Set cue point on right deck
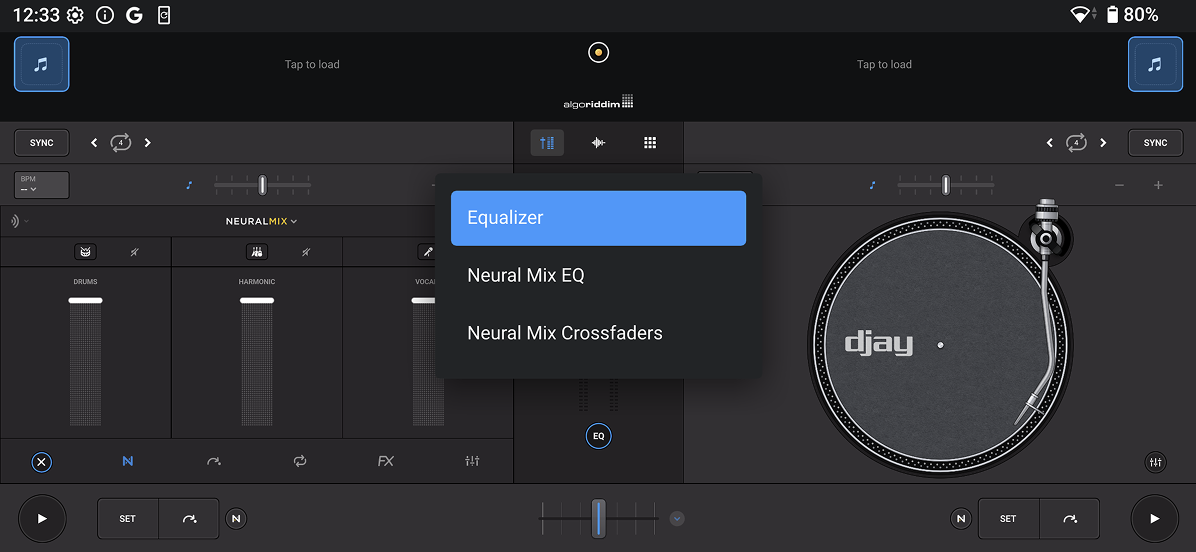The width and height of the screenshot is (1196, 552). (x=1008, y=518)
